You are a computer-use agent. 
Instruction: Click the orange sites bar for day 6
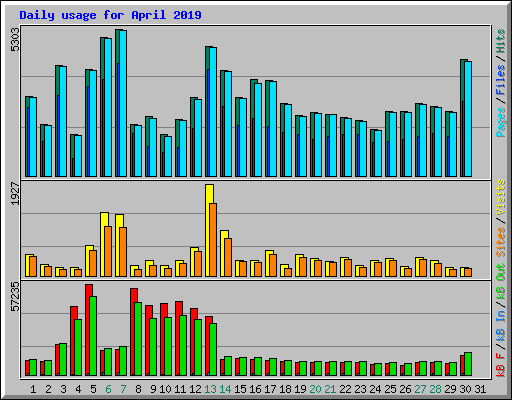point(108,251)
